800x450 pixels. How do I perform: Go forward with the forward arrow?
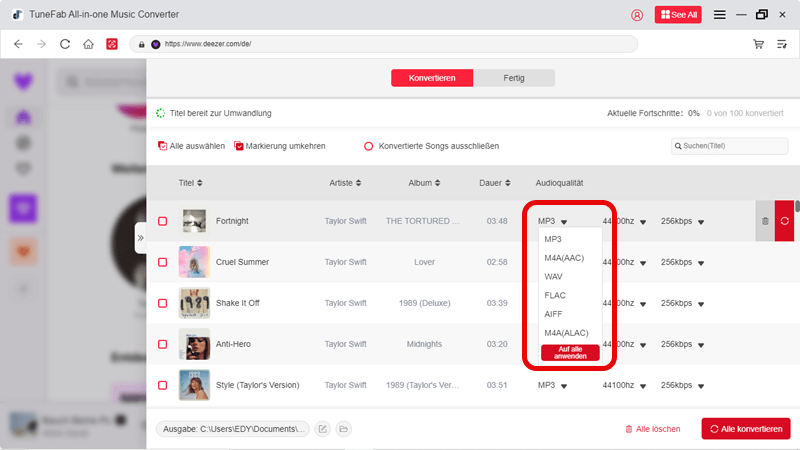click(x=41, y=44)
